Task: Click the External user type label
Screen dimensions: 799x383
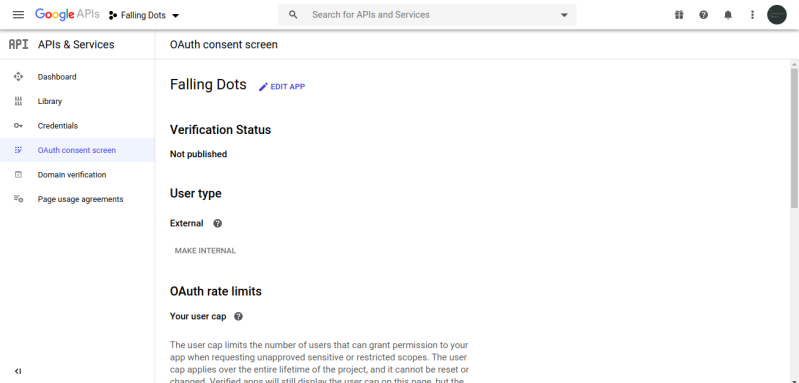Action: click(187, 223)
